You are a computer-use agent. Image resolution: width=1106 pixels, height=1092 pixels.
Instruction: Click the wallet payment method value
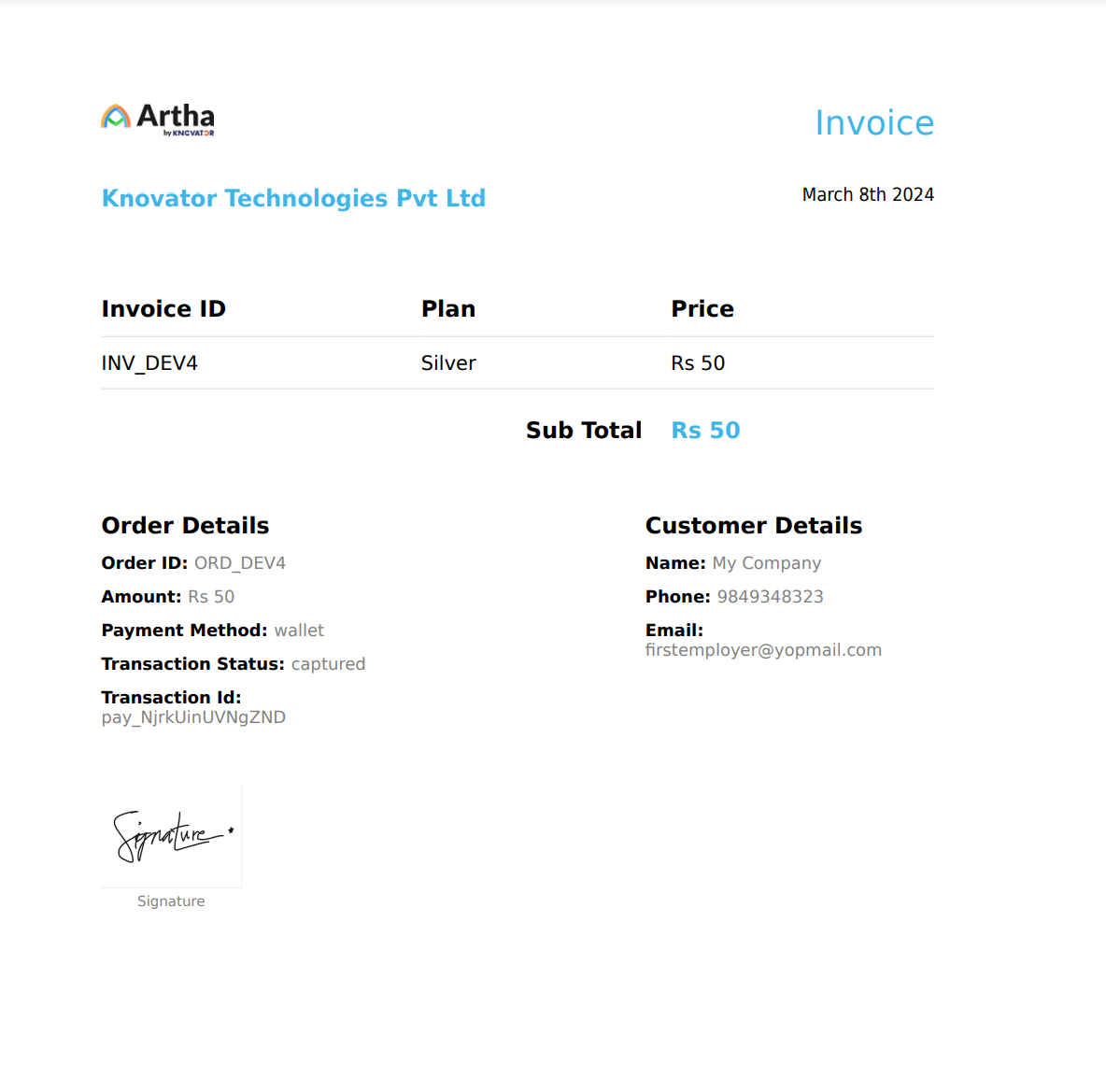299,631
